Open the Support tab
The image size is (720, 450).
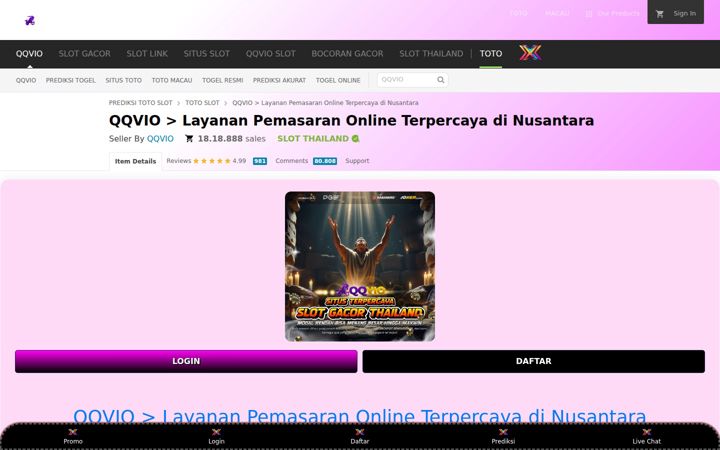tap(357, 161)
